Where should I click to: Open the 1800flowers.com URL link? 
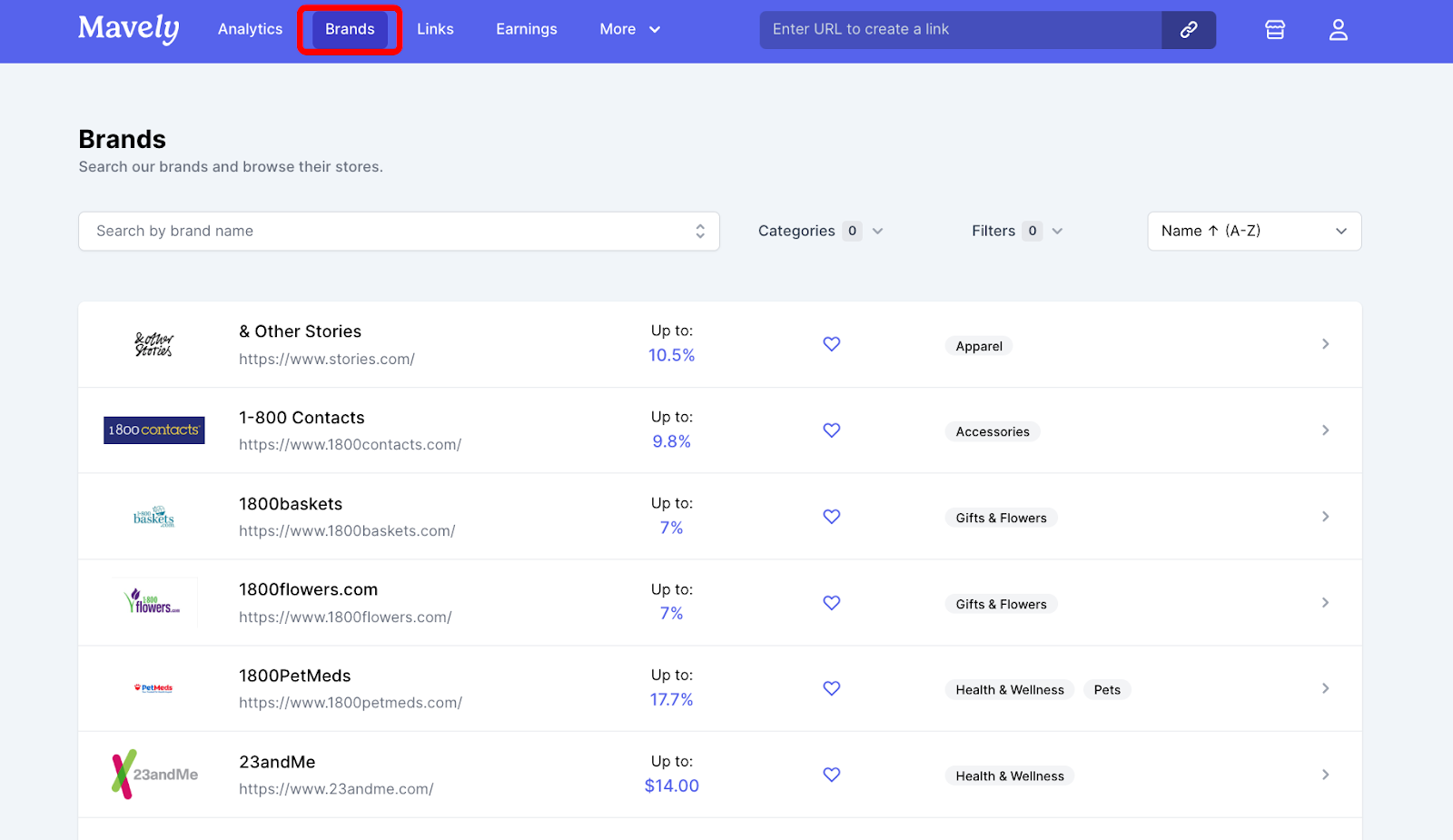coord(345,618)
